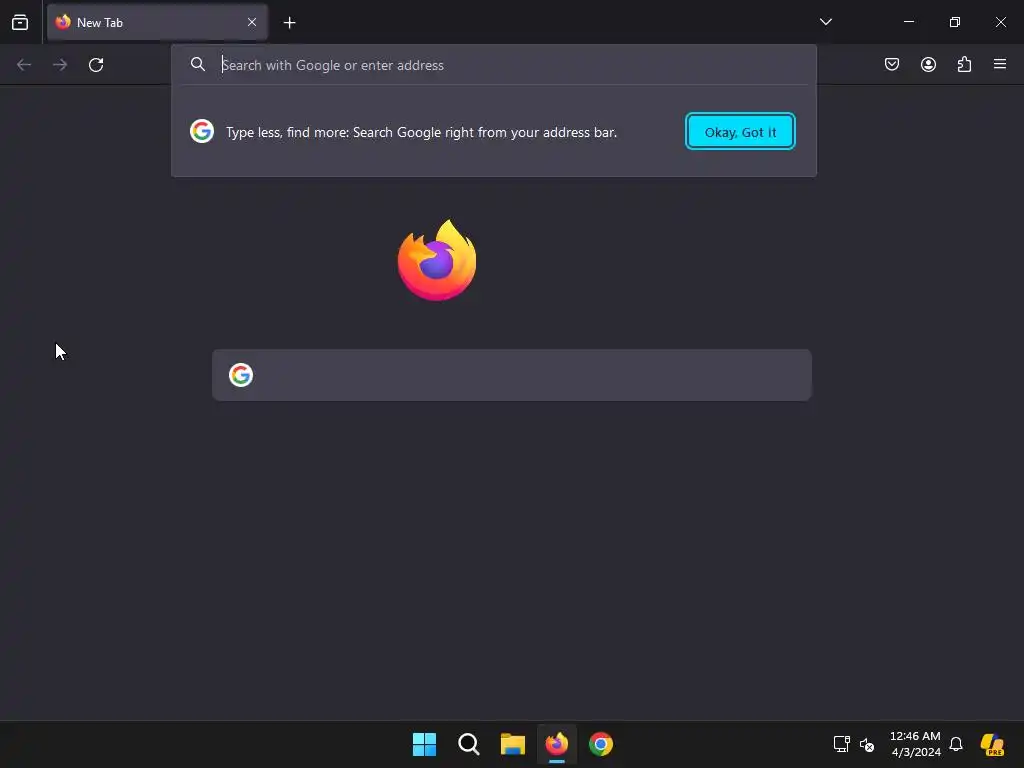
Task: Launch File Explorer from taskbar
Action: click(513, 744)
